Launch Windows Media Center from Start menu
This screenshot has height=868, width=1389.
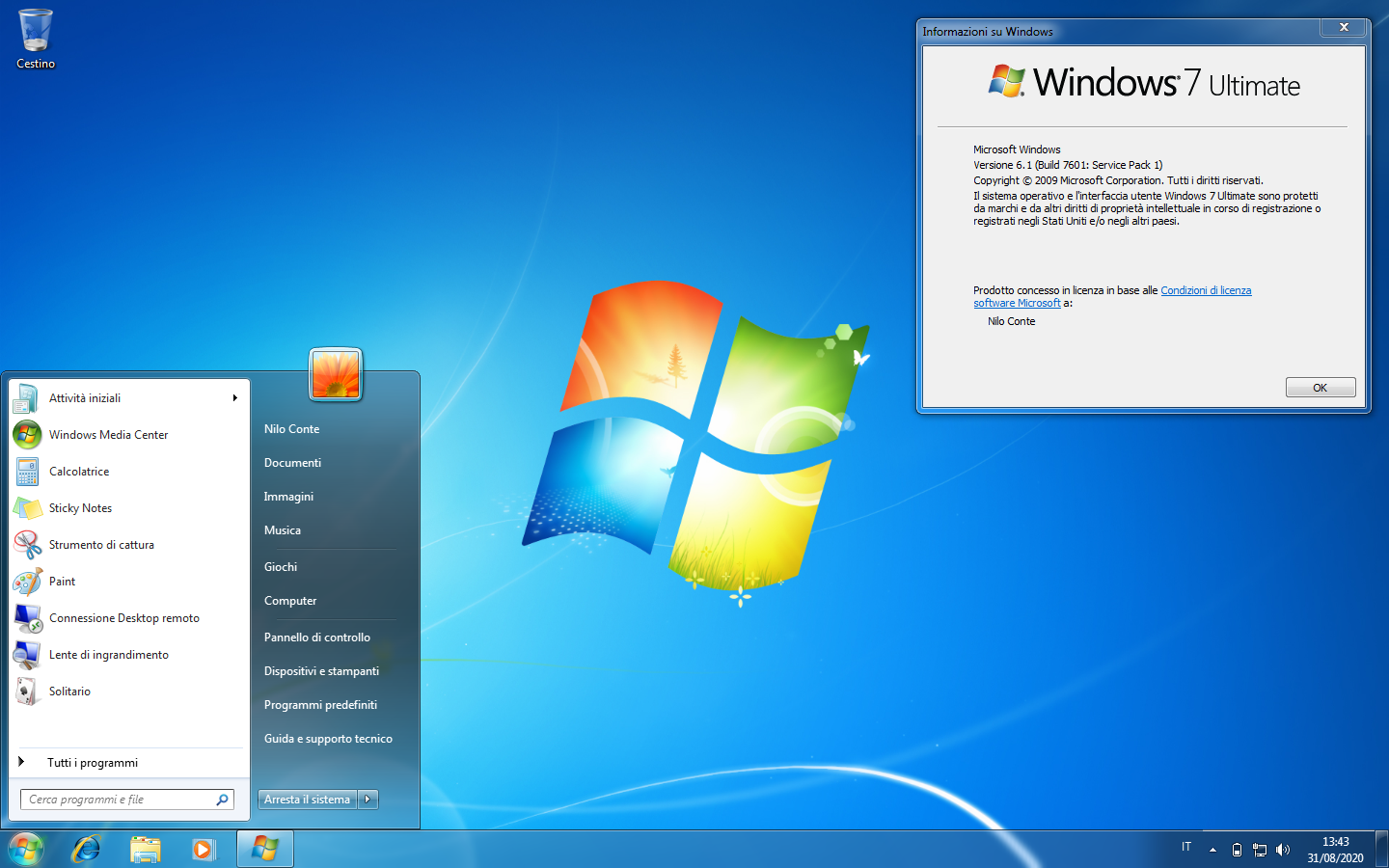tap(130, 435)
